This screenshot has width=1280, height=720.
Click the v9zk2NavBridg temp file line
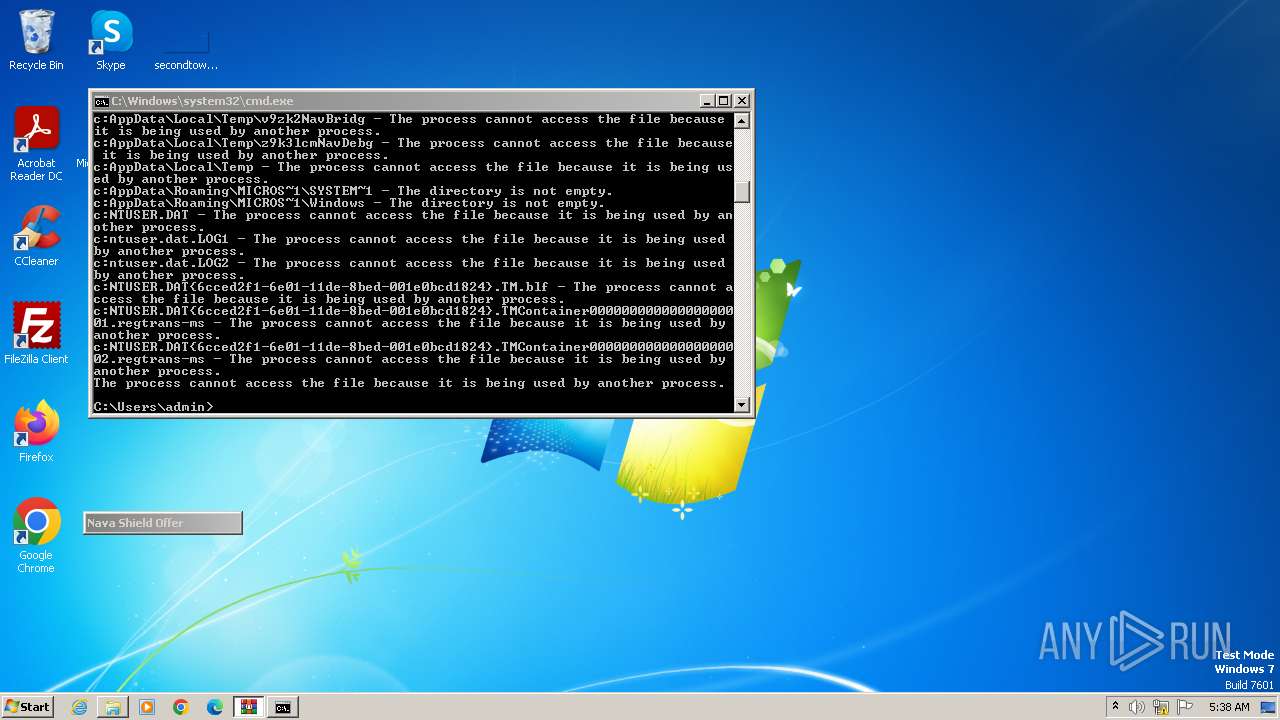[x=413, y=125]
